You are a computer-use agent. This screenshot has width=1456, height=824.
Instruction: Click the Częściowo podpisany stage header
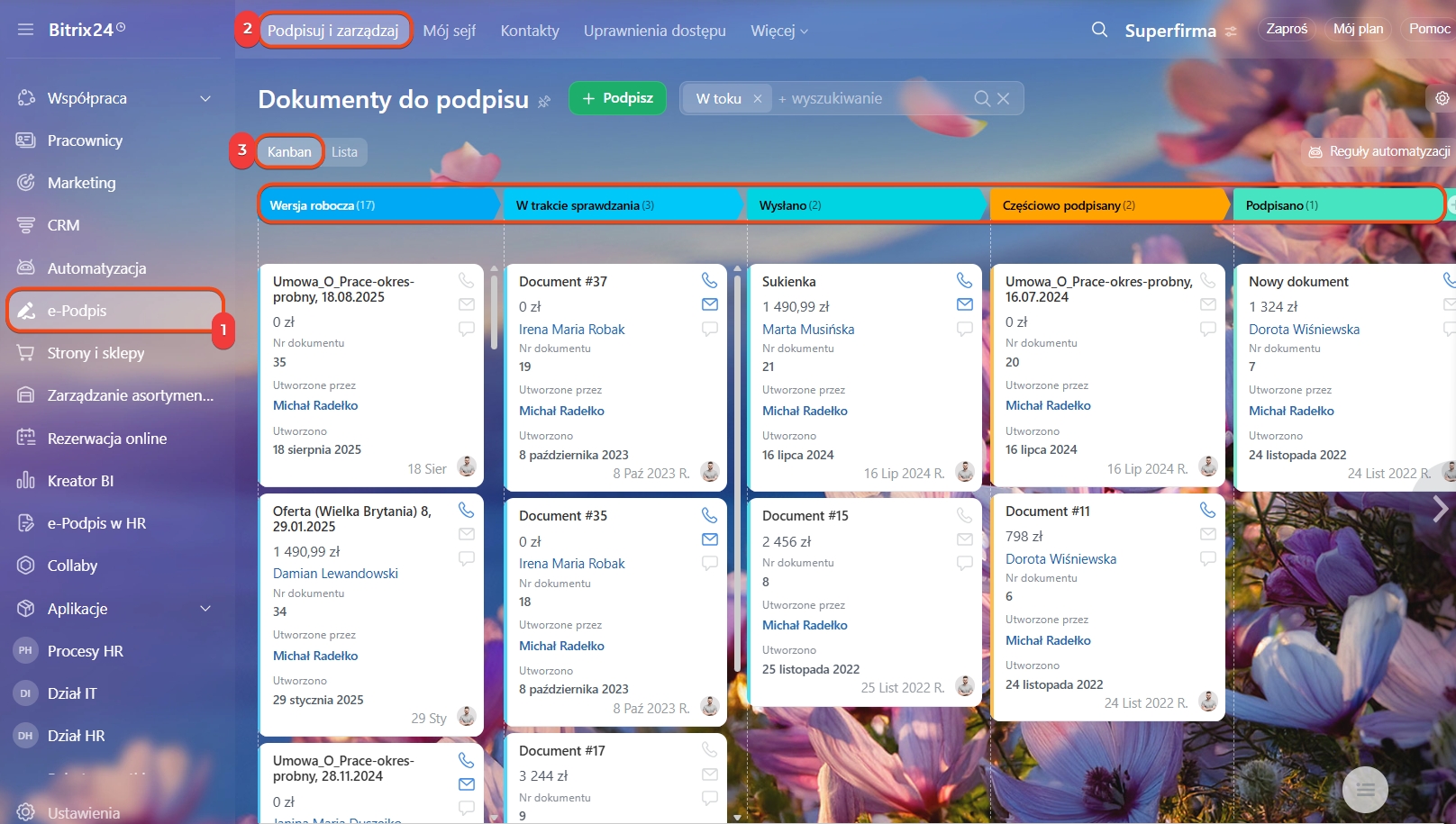pos(1109,205)
